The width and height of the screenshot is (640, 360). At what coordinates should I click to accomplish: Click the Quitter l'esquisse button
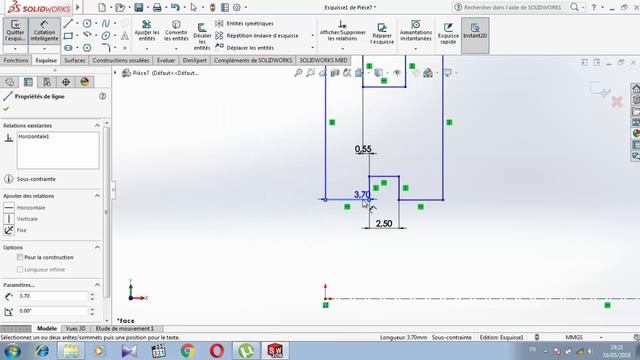(16, 31)
